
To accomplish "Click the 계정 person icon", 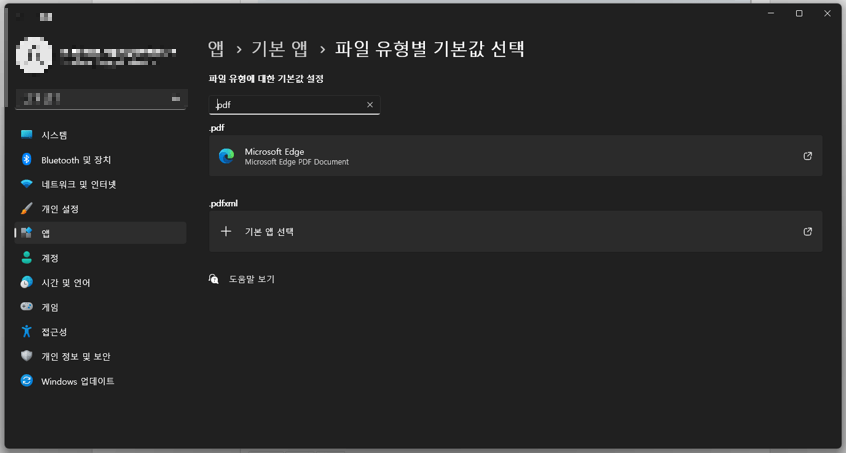I will tap(26, 258).
